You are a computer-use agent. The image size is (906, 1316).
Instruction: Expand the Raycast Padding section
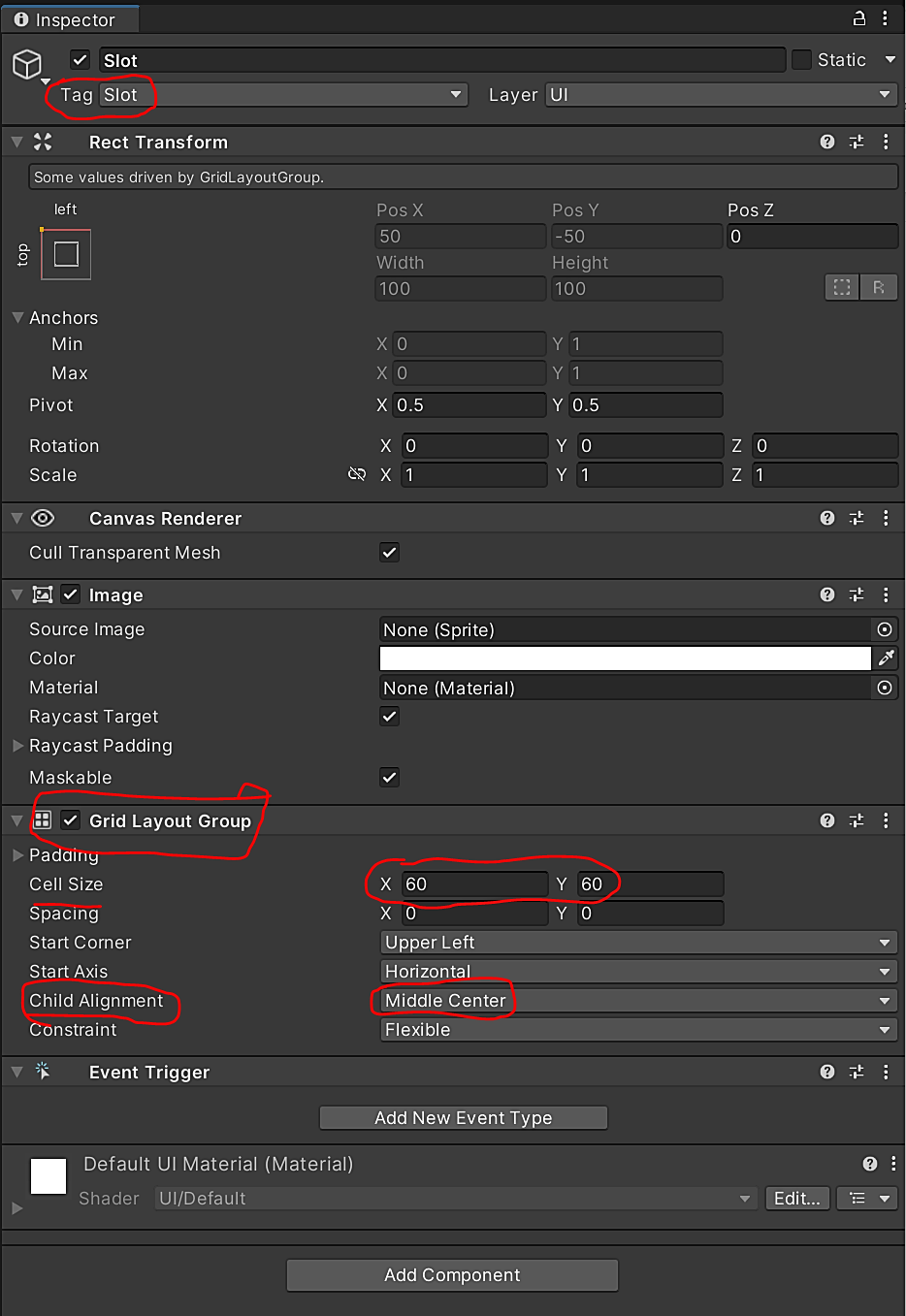click(x=17, y=746)
